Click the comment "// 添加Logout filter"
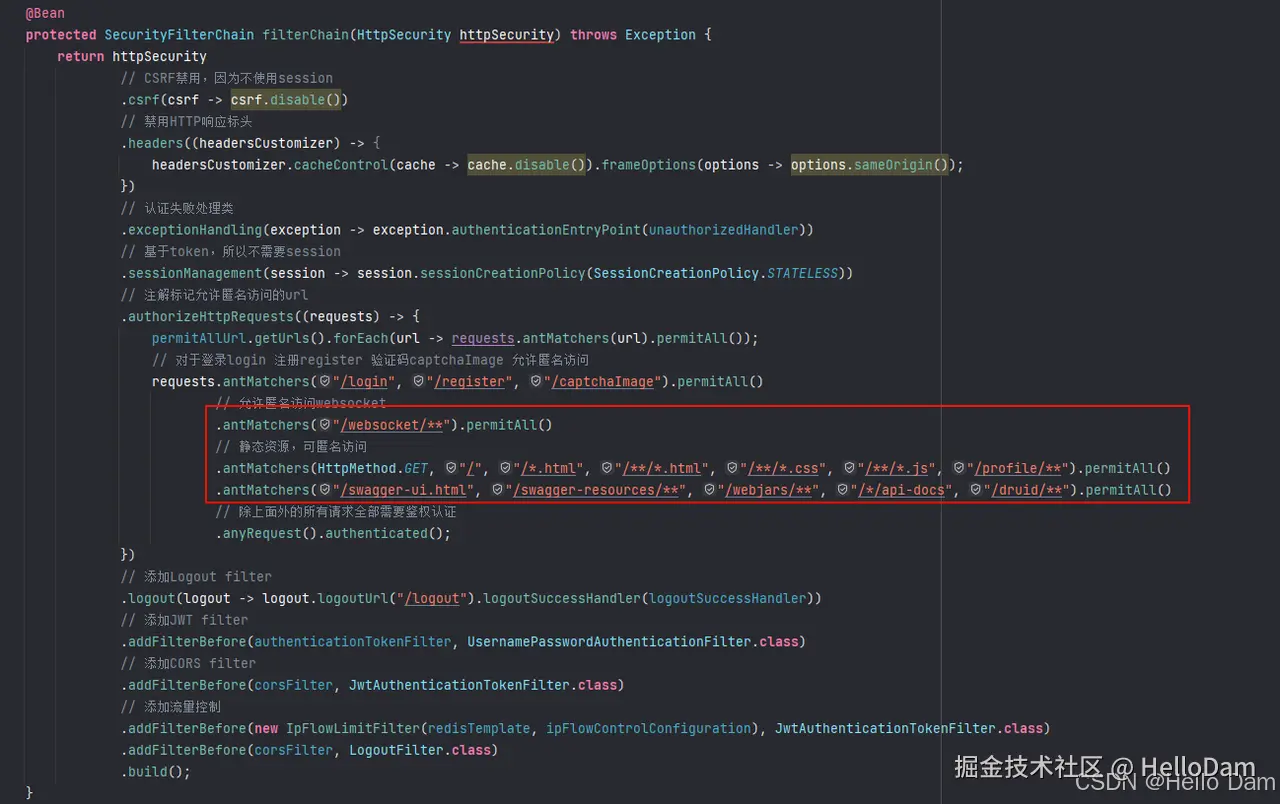 point(196,577)
